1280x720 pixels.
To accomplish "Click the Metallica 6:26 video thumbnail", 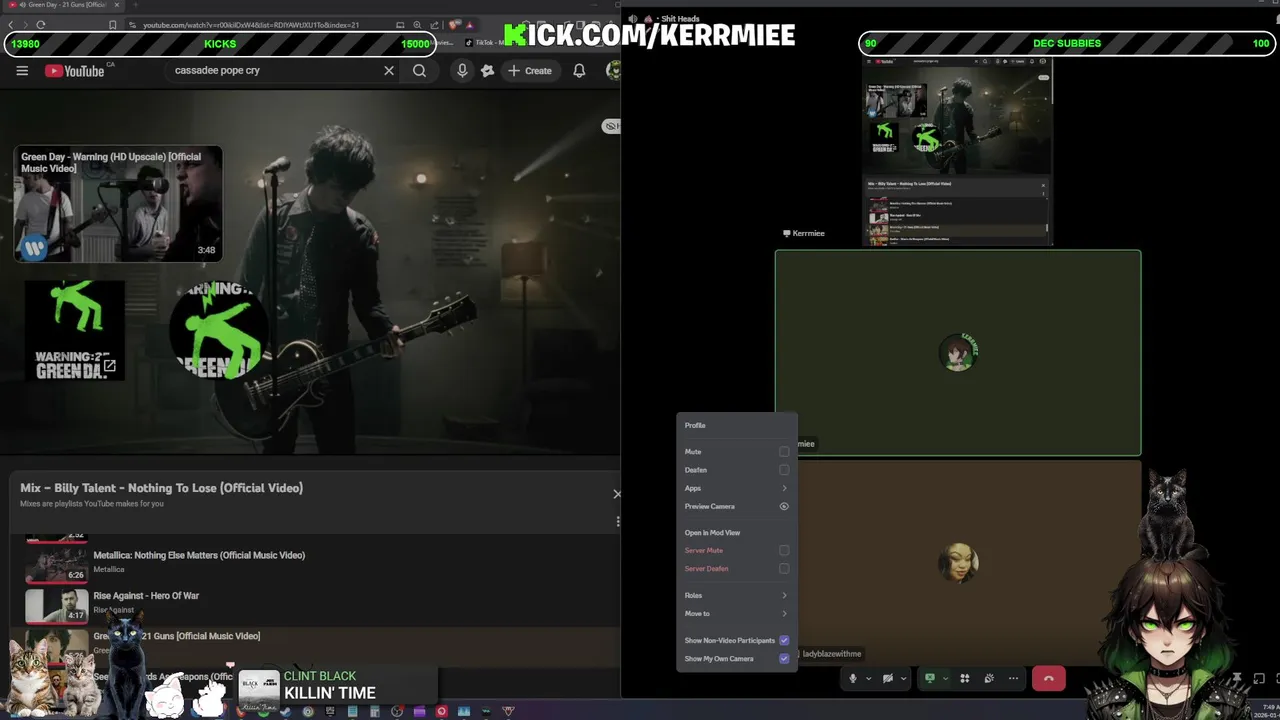I will tap(56, 564).
